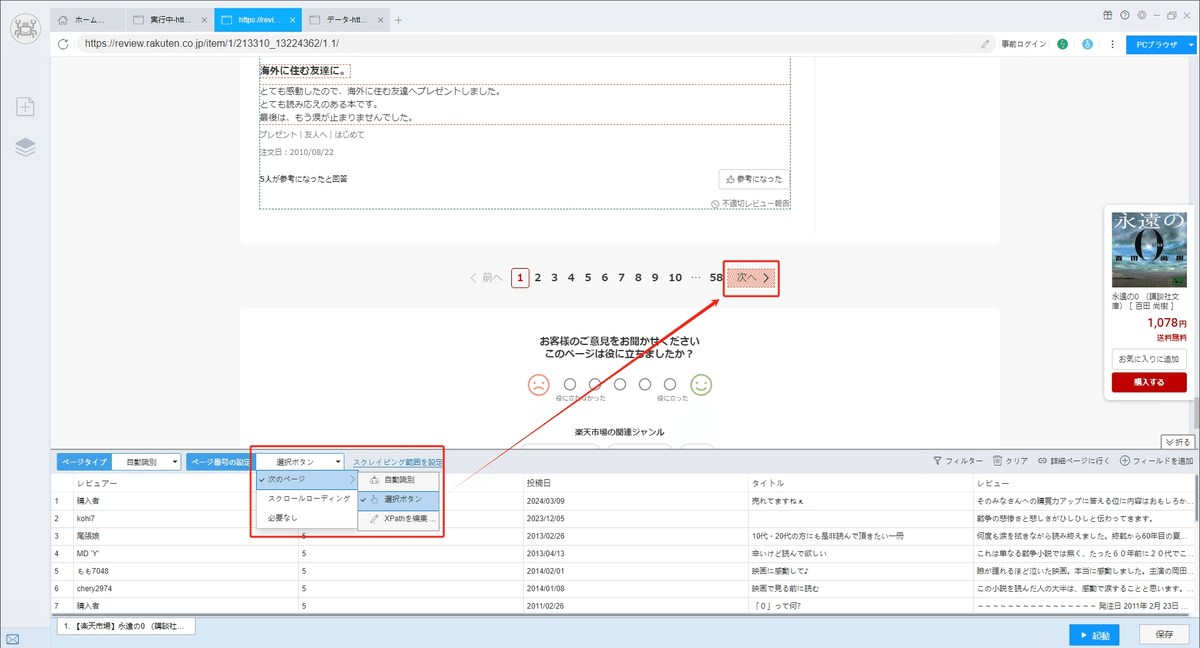Select 自動識別 option with robot icon
This screenshot has height=648, width=1200.
click(x=398, y=480)
